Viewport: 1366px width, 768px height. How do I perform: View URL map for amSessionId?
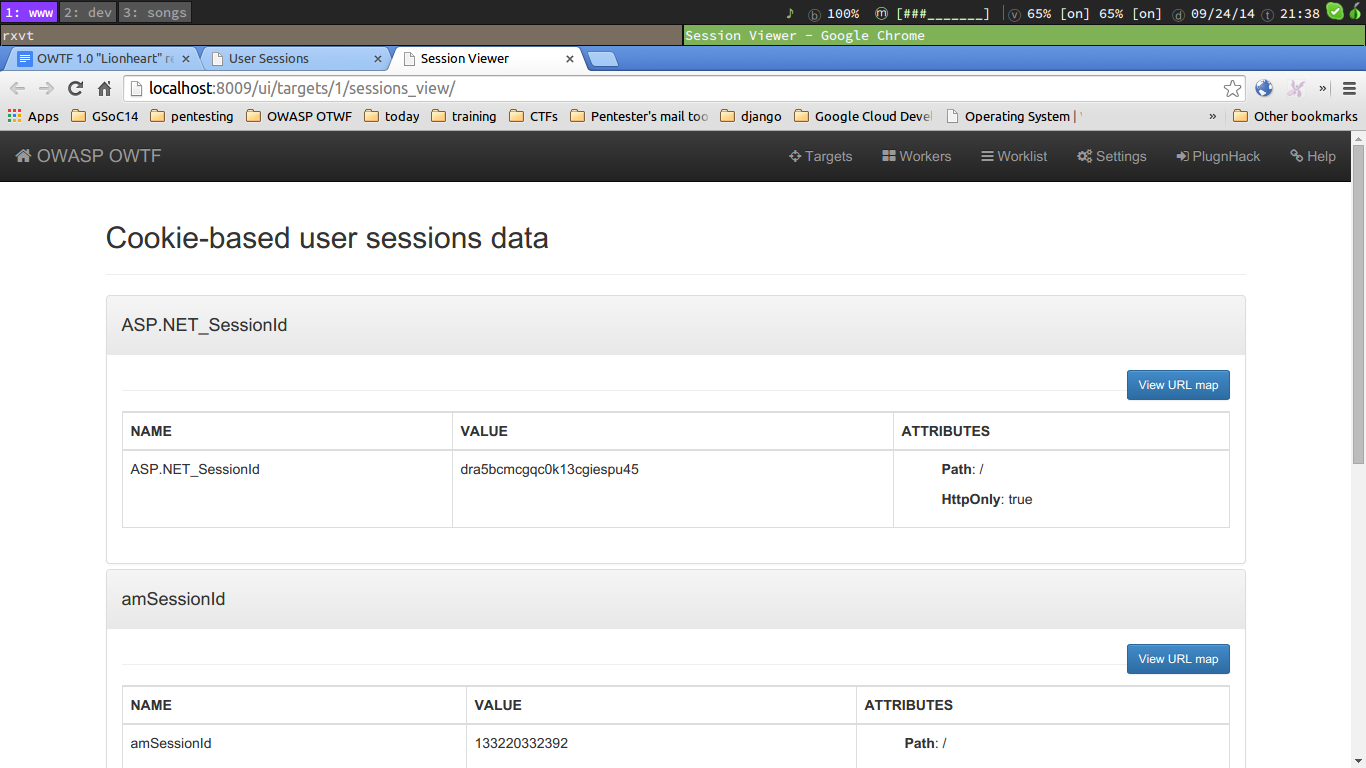(1178, 659)
